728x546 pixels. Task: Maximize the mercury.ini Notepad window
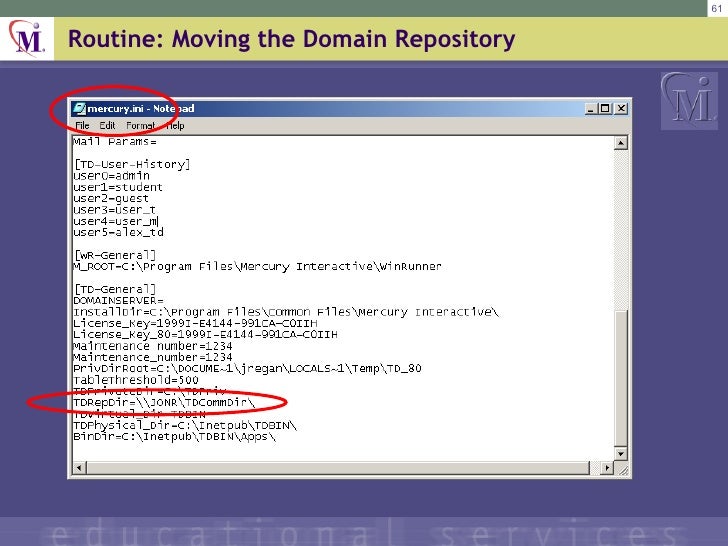click(x=604, y=109)
